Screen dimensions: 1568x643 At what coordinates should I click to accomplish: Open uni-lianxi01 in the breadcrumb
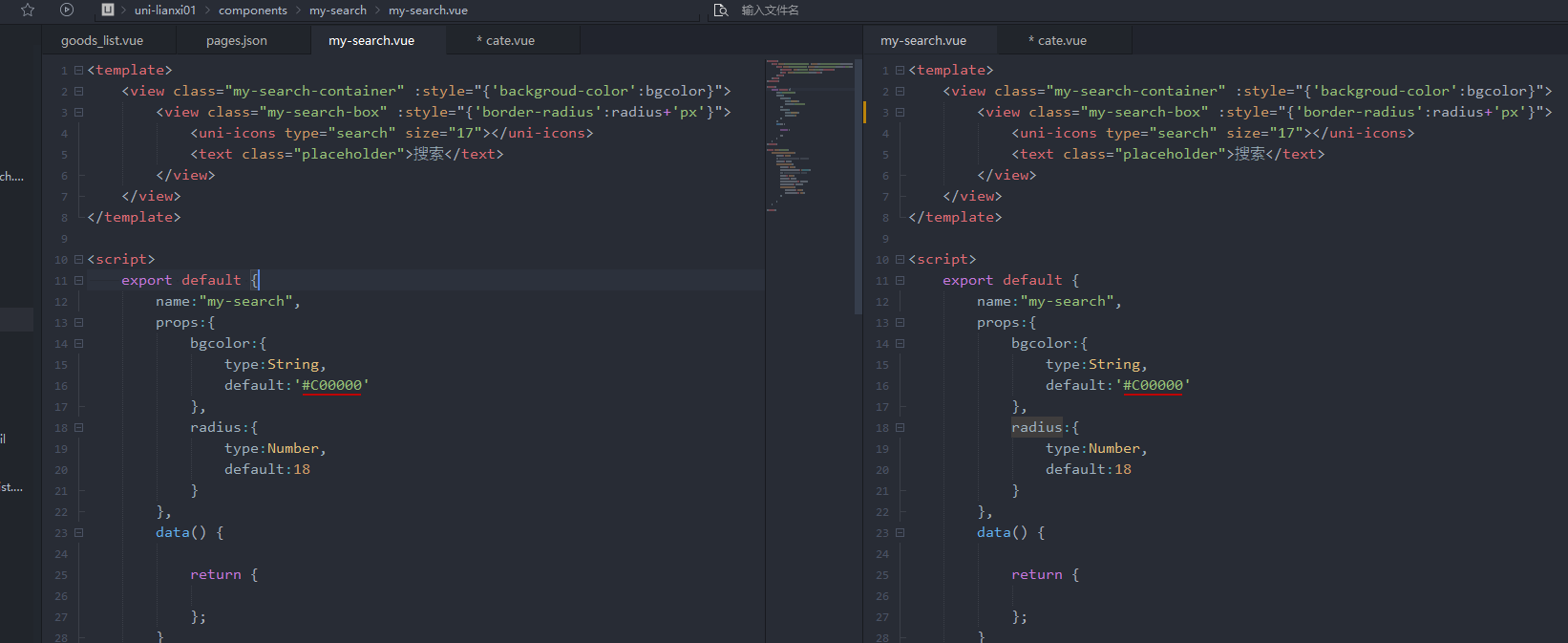165,11
